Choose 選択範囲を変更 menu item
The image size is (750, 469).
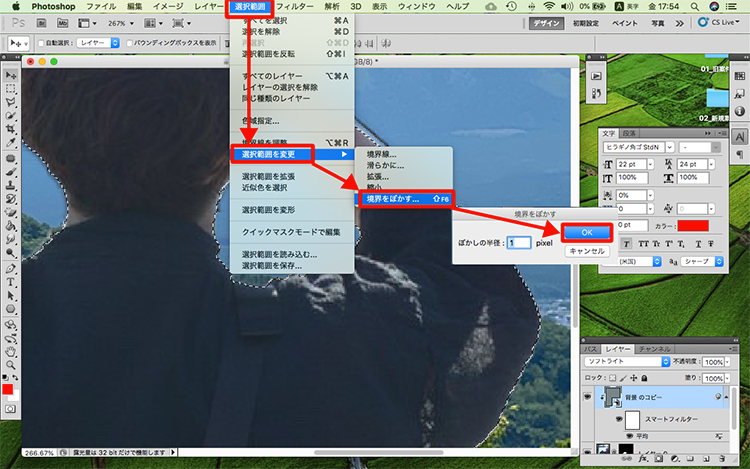point(292,154)
